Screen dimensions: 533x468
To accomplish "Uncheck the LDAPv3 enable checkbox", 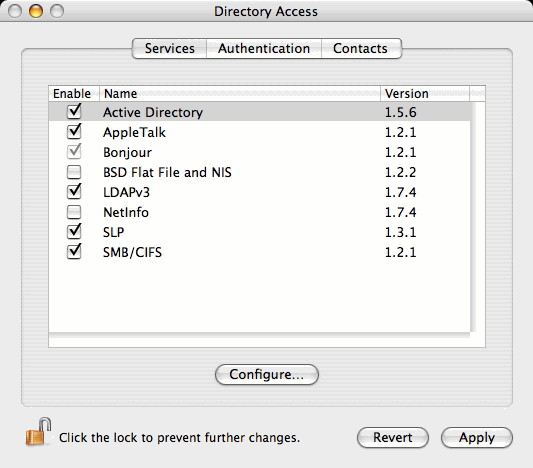I will tap(74, 192).
